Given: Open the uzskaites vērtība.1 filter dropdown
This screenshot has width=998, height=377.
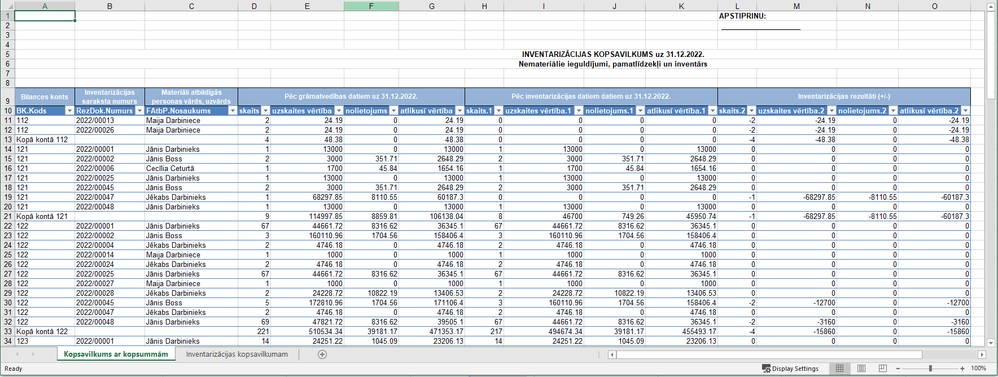Looking at the screenshot, I should point(578,111).
